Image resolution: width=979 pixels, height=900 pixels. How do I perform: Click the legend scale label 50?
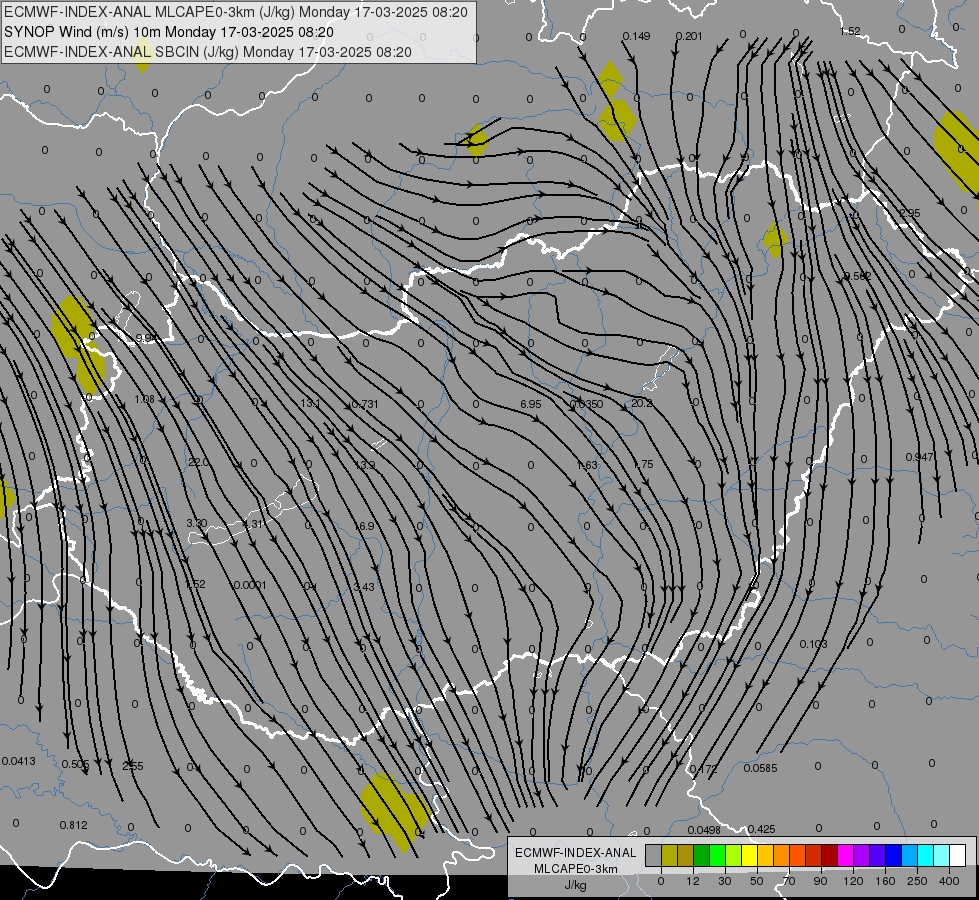click(x=757, y=881)
